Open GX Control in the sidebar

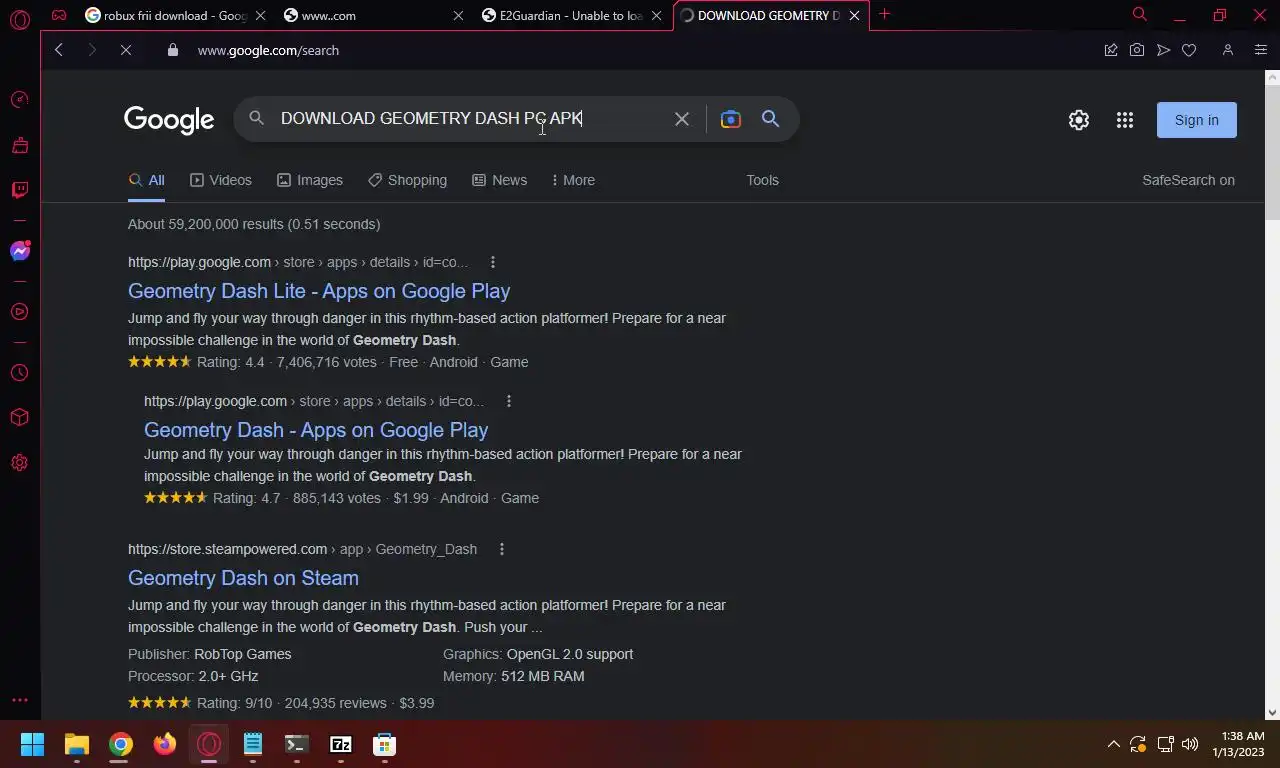19,99
